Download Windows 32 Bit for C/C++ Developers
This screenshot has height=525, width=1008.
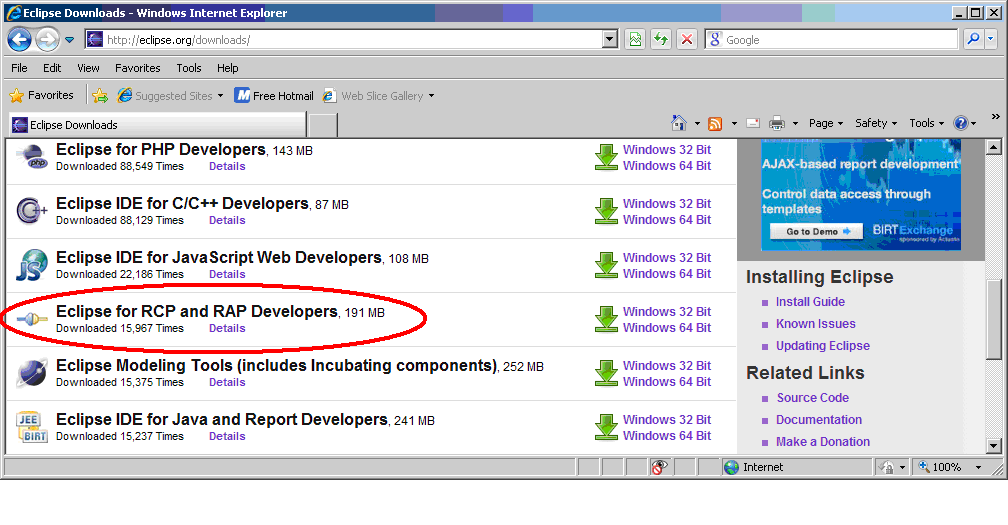[x=667, y=204]
